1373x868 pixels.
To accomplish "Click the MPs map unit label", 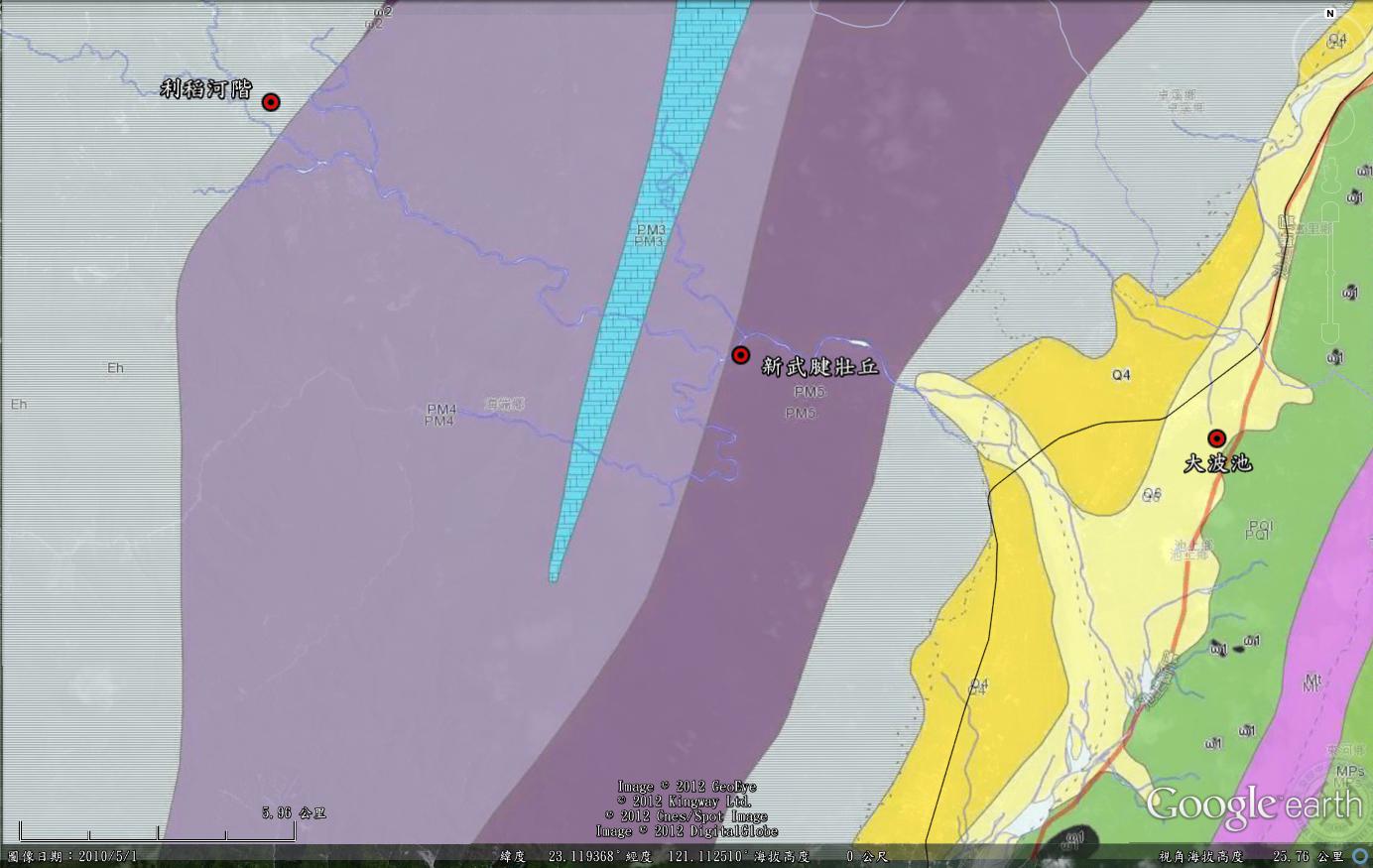I will pyautogui.click(x=1349, y=772).
